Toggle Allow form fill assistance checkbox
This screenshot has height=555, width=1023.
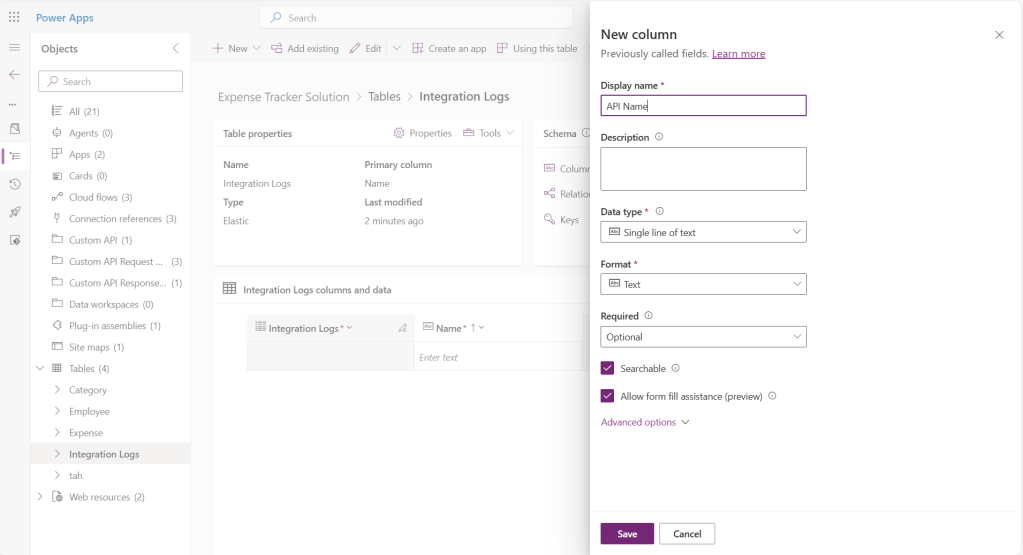(x=607, y=396)
